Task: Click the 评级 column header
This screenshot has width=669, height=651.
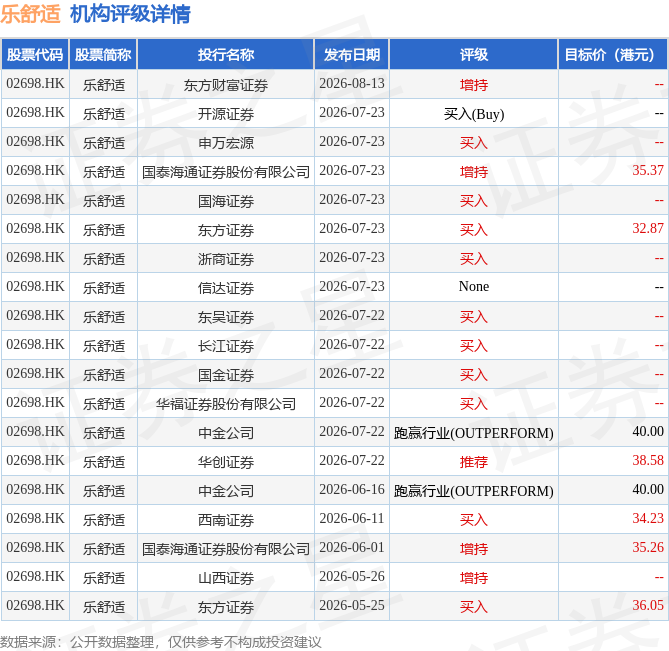Action: [x=474, y=55]
